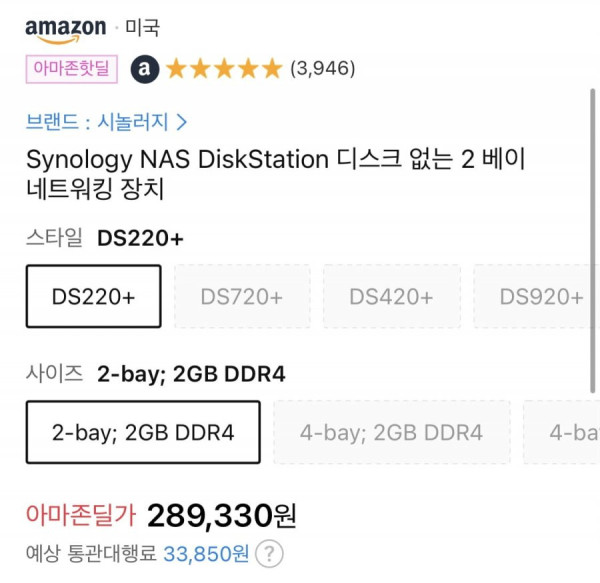Select the DS220+ style option

coord(94,296)
